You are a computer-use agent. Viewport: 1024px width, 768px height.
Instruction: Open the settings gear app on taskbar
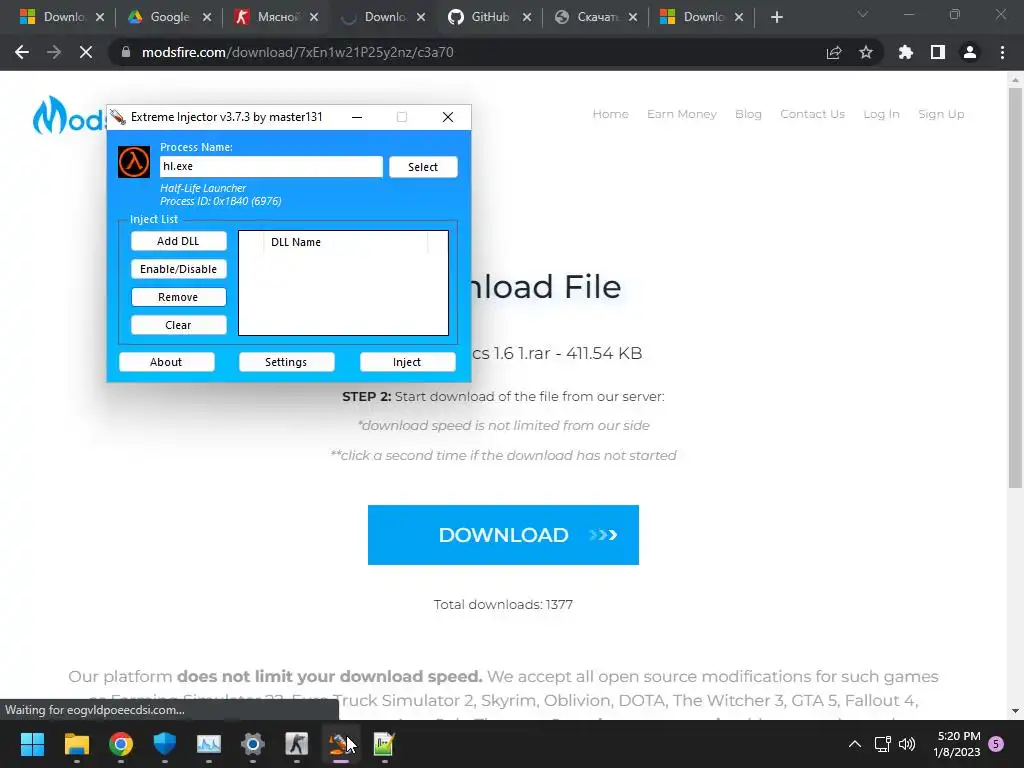tap(253, 744)
